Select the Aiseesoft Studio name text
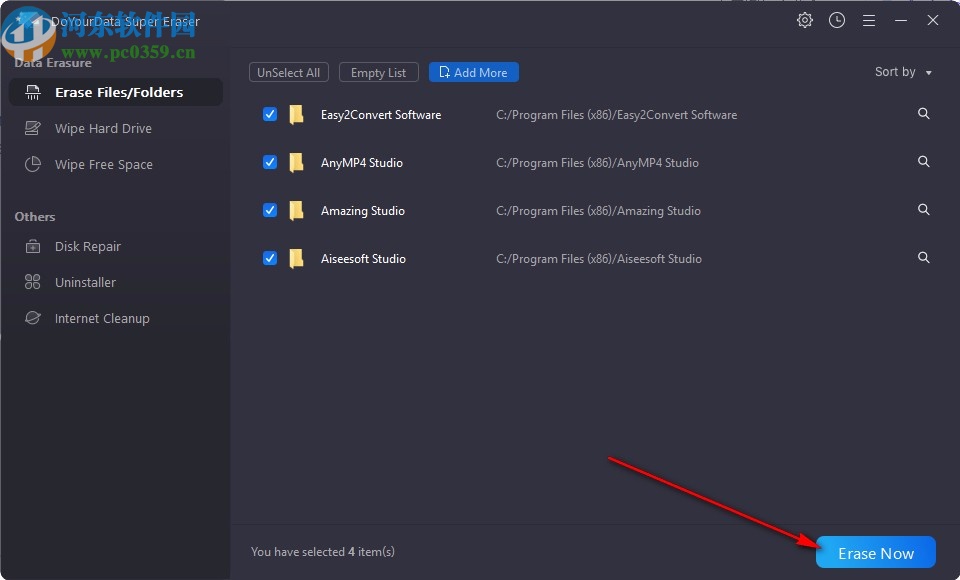Viewport: 960px width, 580px height. pyautogui.click(x=363, y=258)
